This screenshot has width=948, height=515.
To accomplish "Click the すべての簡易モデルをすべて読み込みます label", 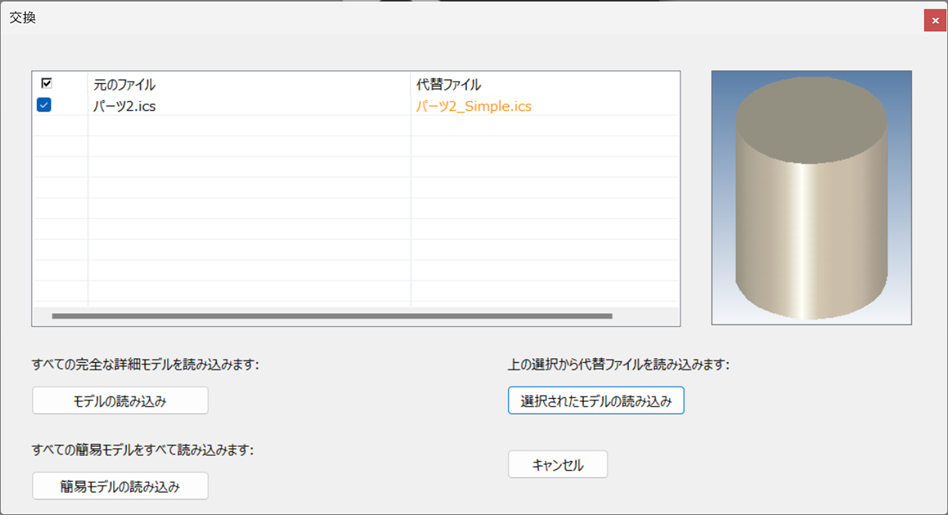I will (x=143, y=449).
